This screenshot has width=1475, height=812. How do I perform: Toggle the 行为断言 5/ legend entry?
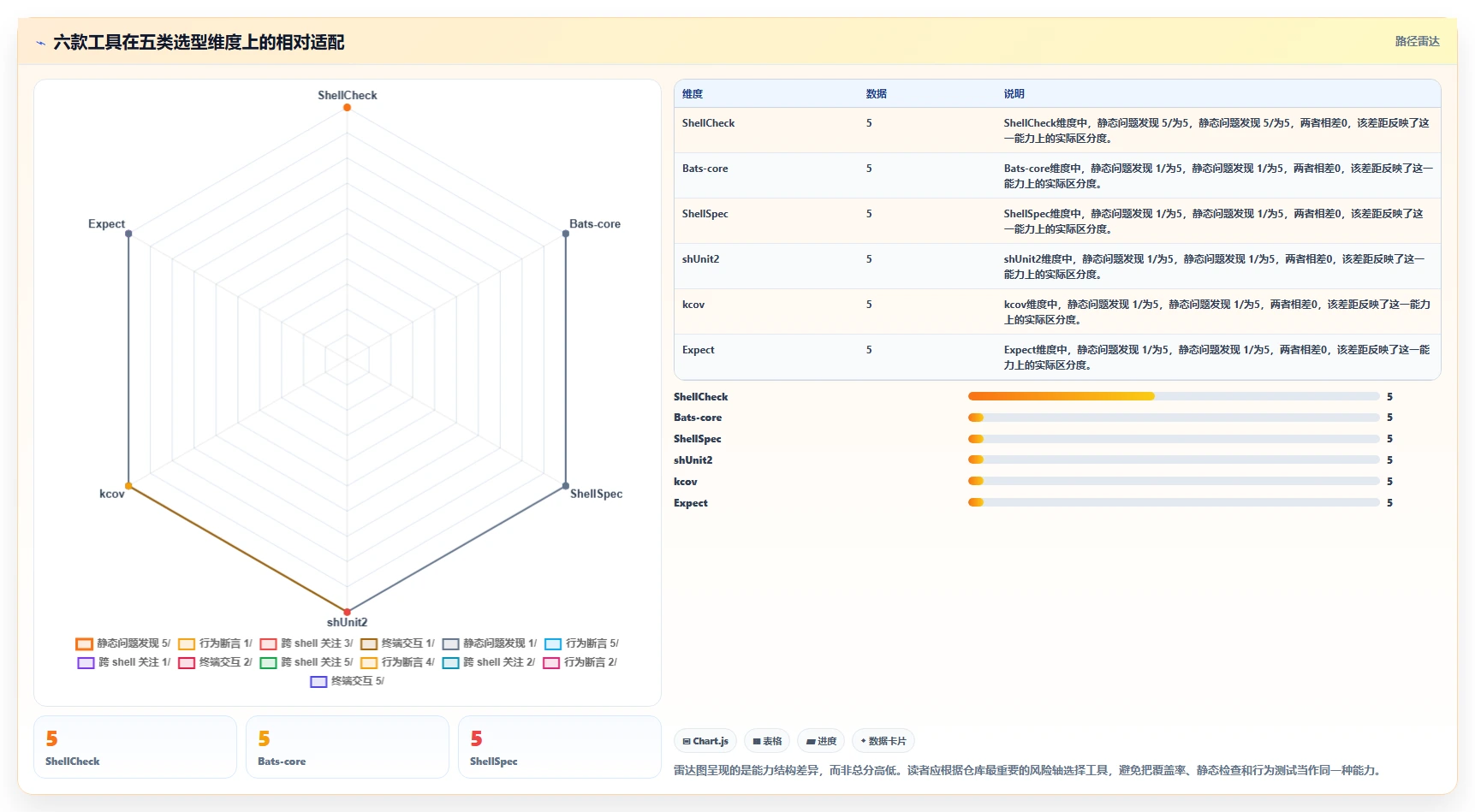pyautogui.click(x=581, y=643)
